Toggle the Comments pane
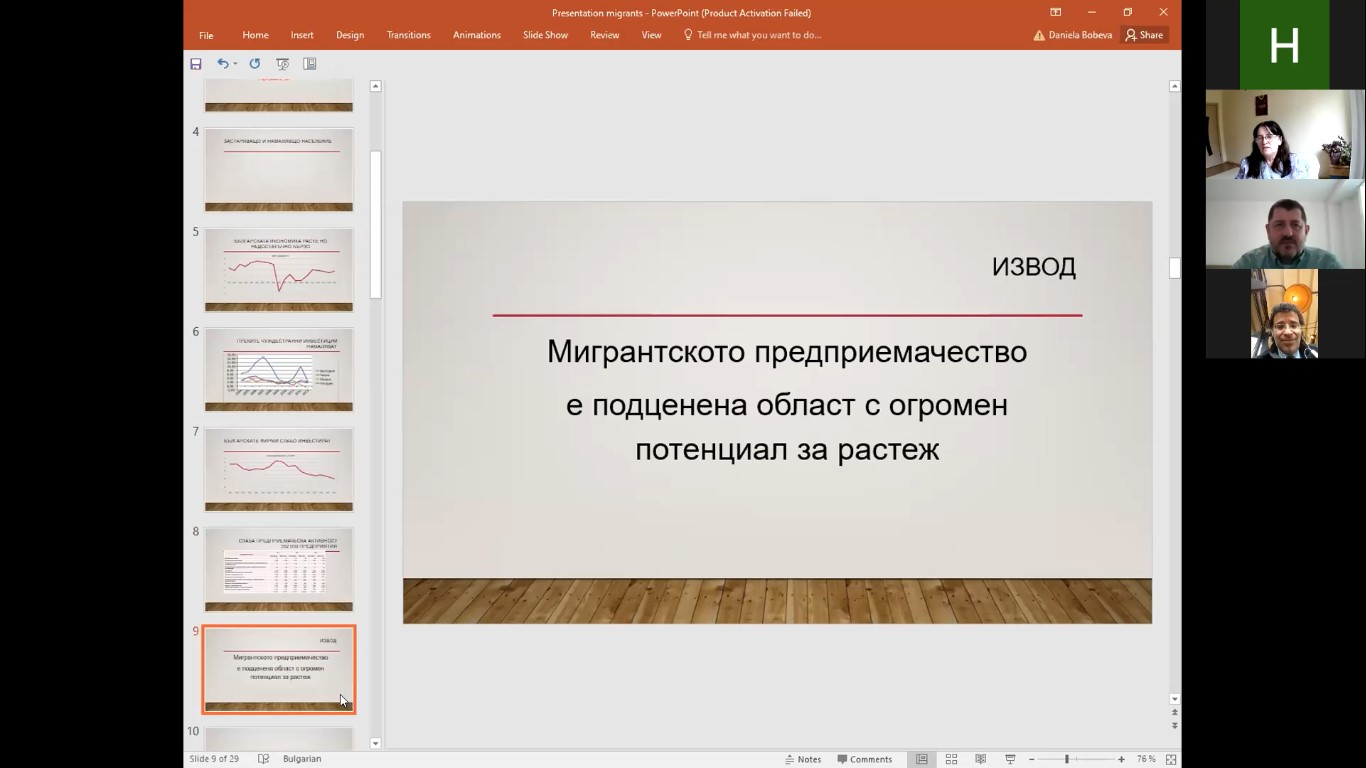Image resolution: width=1366 pixels, height=768 pixels. 865,759
